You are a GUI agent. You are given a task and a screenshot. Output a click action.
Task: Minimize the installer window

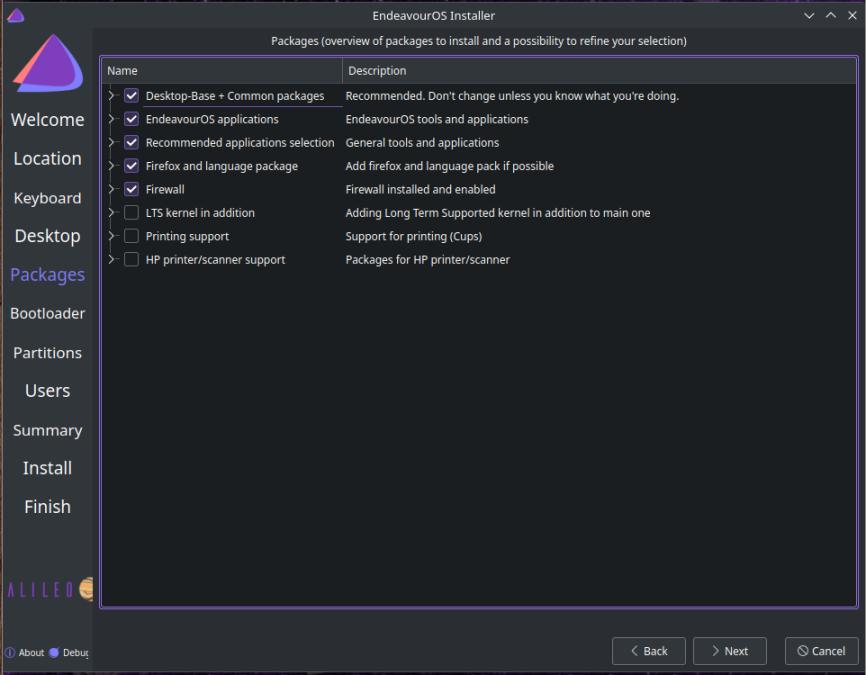809,15
